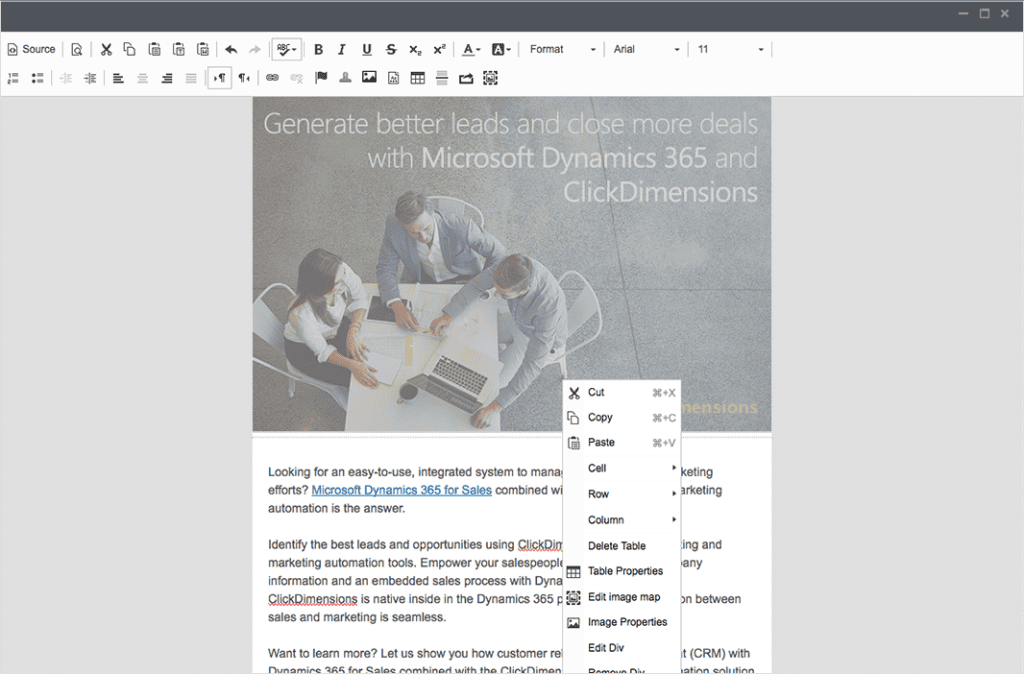Click the Source view button
Screen dimensions: 1024x674
31,49
